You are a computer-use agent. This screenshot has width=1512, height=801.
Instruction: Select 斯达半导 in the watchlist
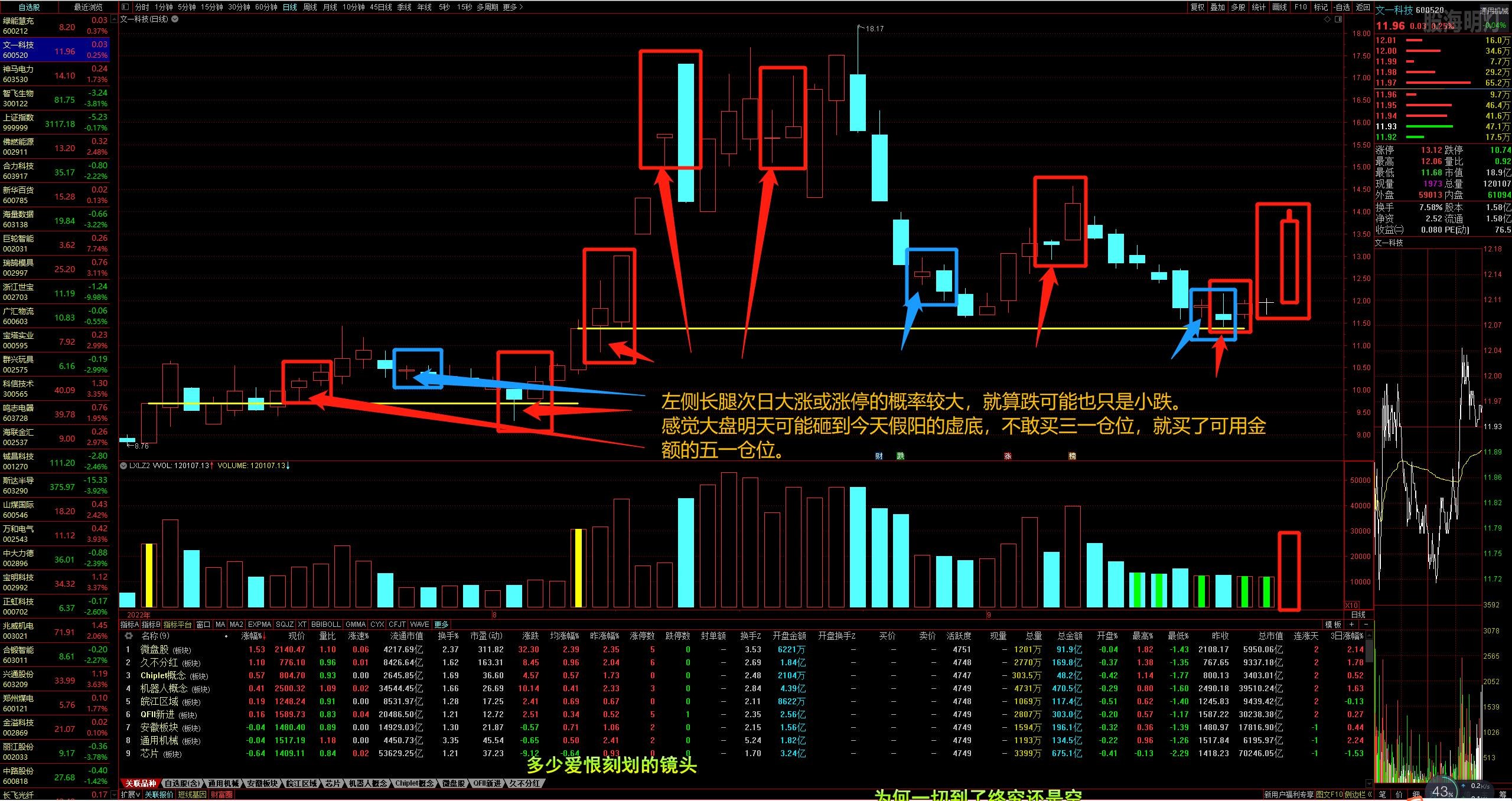coord(55,485)
